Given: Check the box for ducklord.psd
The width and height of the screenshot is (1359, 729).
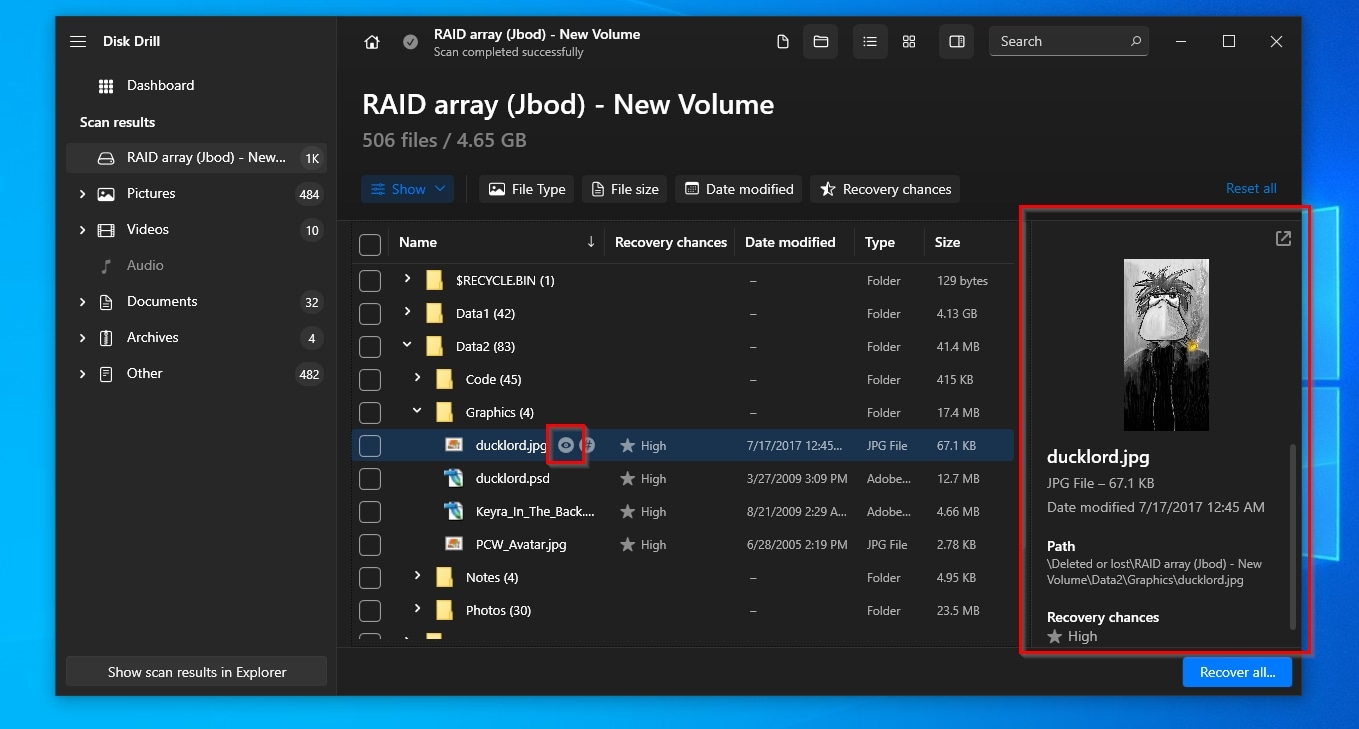Looking at the screenshot, I should [370, 479].
